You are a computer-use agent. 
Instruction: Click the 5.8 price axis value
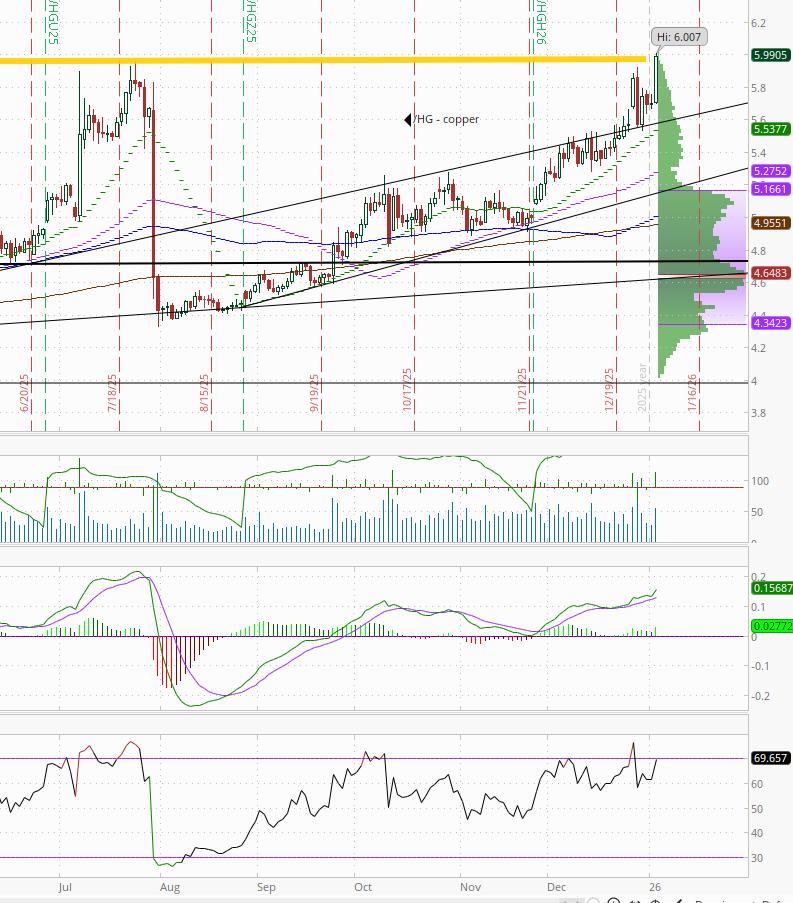coord(758,88)
